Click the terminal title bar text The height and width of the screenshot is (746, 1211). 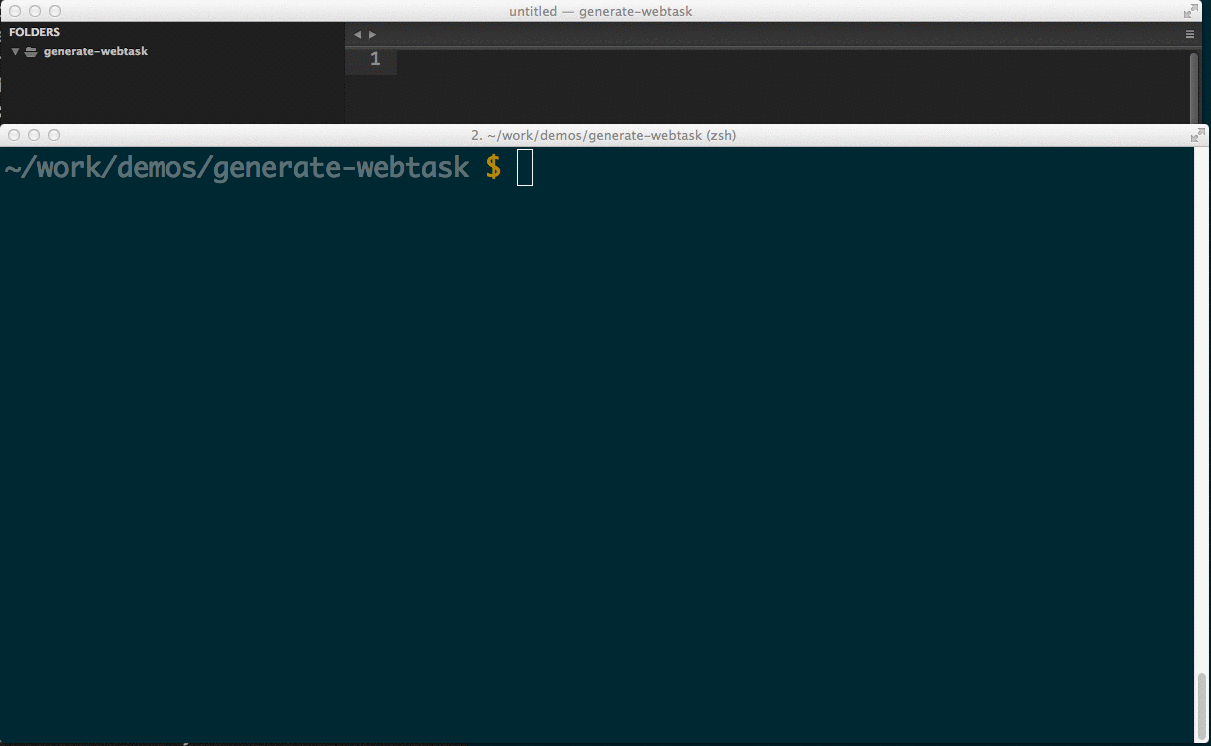(603, 135)
